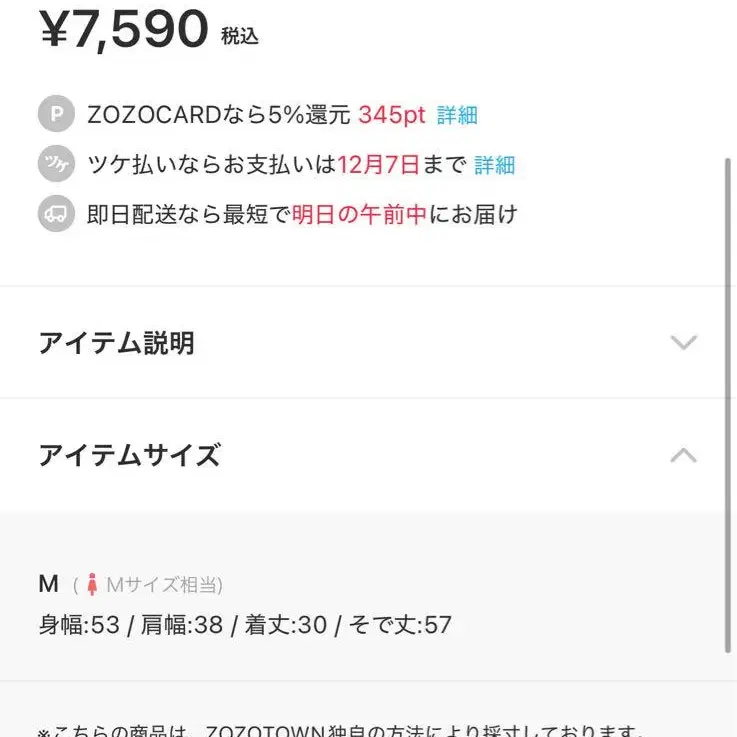This screenshot has height=737, width=737.
Task: Open the アイテム説明 section title
Action: click(x=116, y=343)
